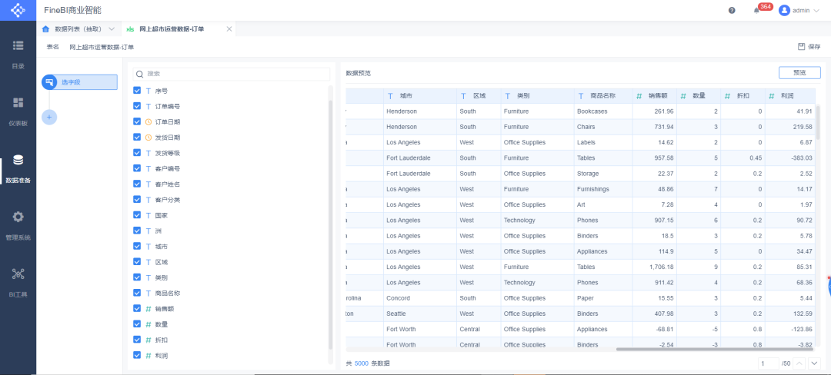Add a new step with the plus circle
832x376 pixels.
coord(49,117)
